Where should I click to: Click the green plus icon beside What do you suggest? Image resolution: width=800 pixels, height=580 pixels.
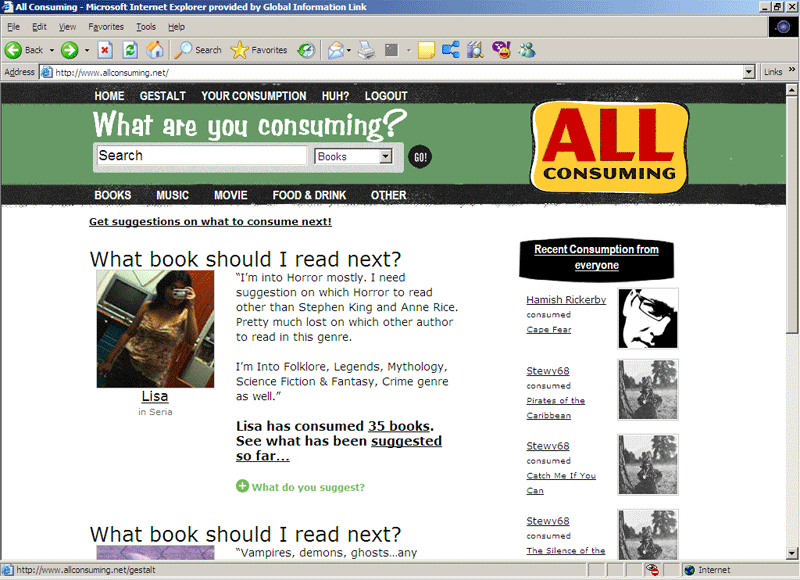(242, 486)
